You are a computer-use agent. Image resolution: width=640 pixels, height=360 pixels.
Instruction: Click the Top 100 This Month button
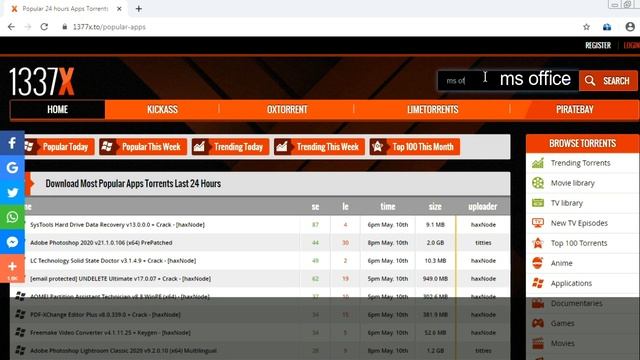(x=415, y=147)
